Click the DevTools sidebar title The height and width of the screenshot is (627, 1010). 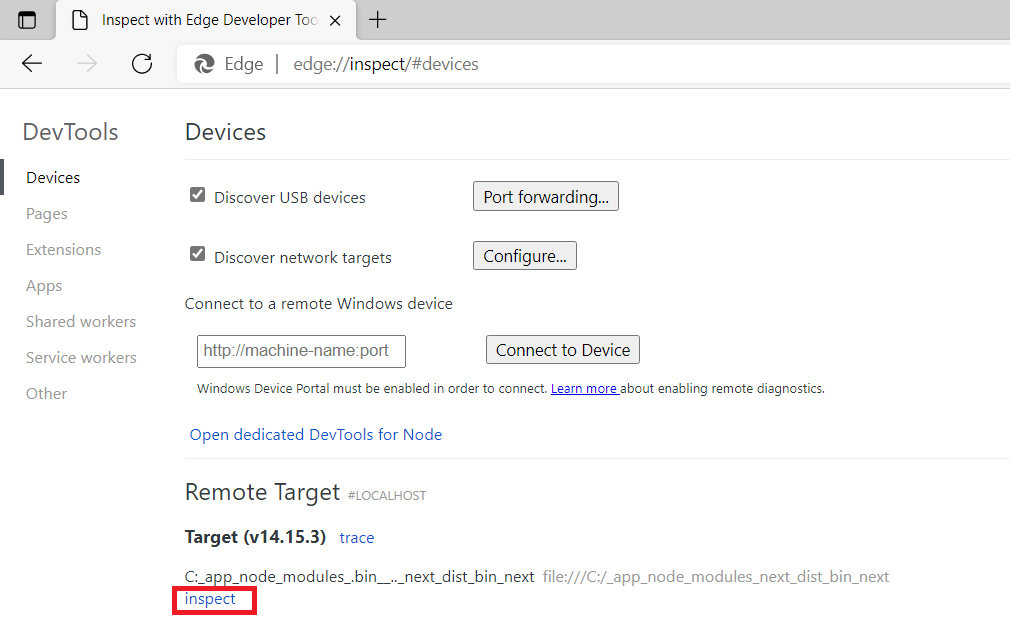70,132
